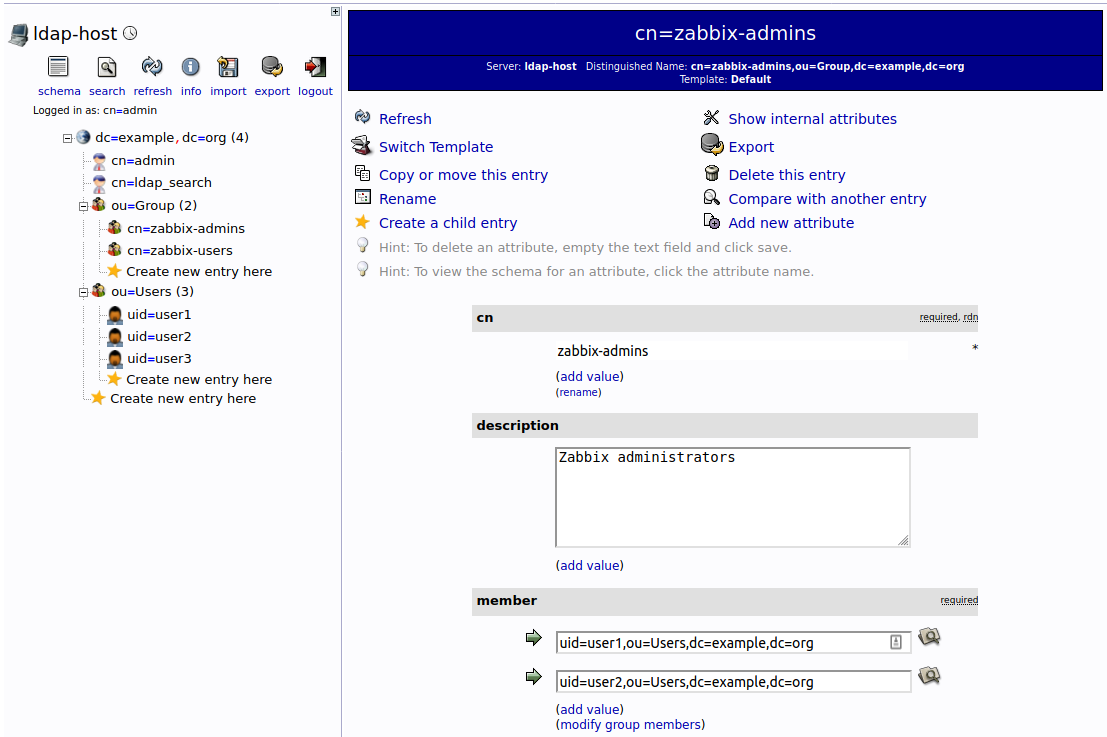Click the member attribute name header
This screenshot has width=1107, height=737.
[x=506, y=600]
